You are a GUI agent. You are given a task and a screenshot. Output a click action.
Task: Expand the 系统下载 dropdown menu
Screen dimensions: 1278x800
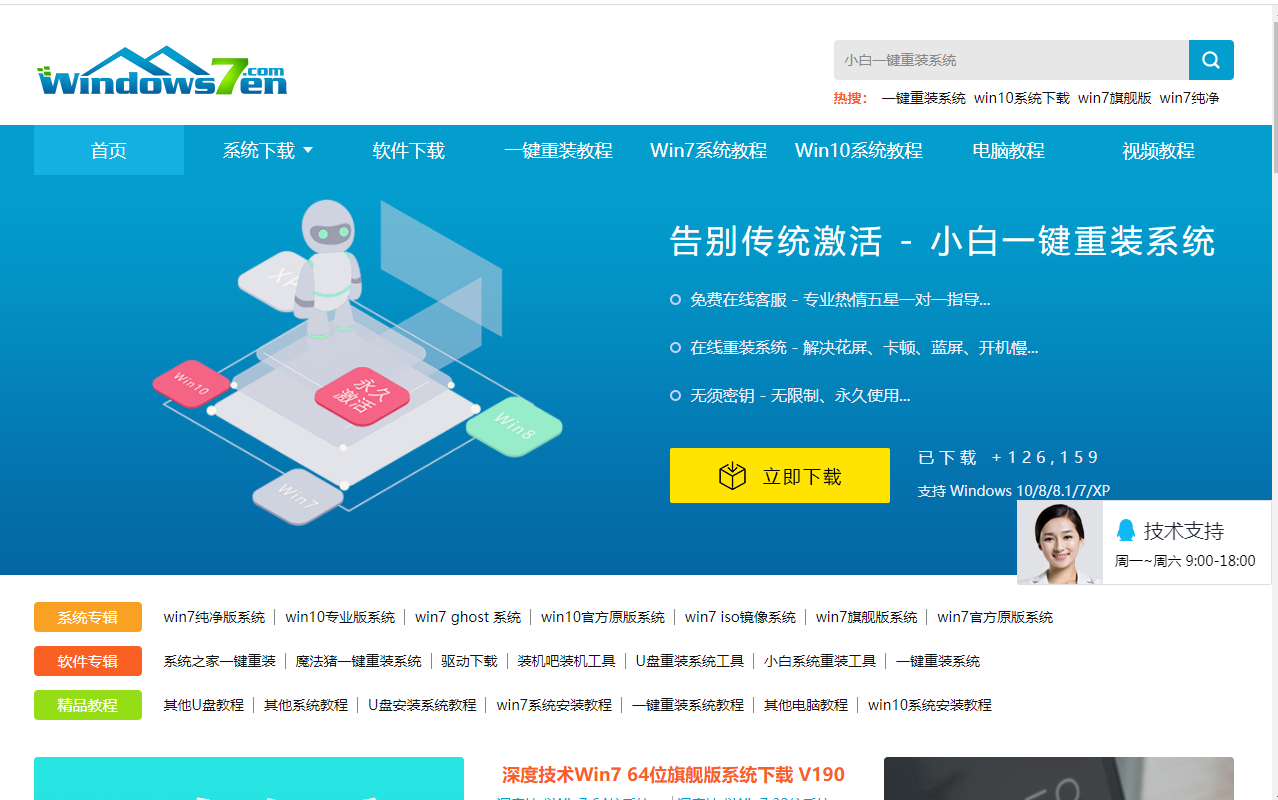(267, 151)
